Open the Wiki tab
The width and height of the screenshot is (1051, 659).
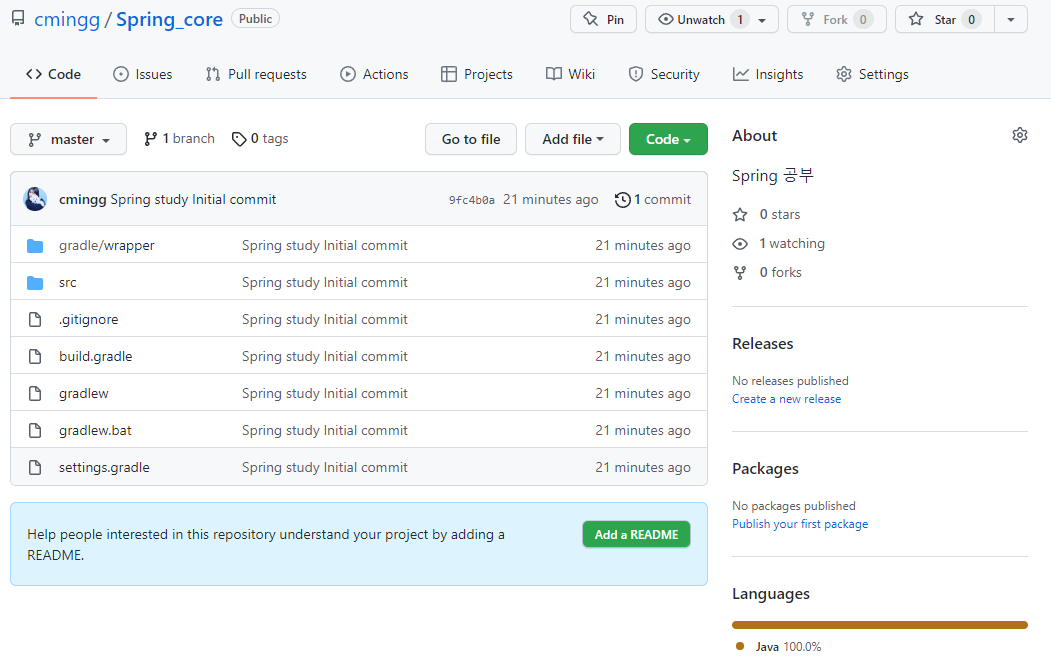tap(570, 74)
